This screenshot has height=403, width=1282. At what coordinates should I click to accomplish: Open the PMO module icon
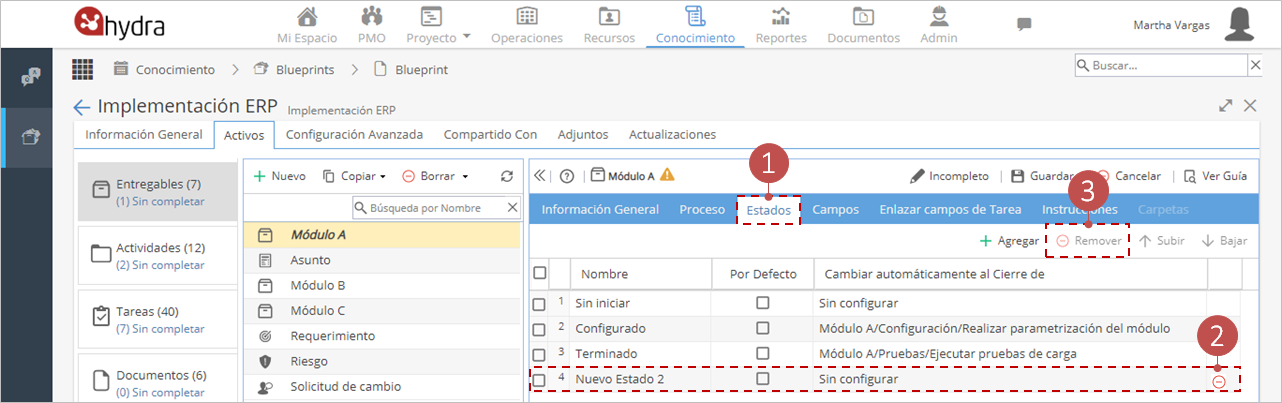click(372, 16)
